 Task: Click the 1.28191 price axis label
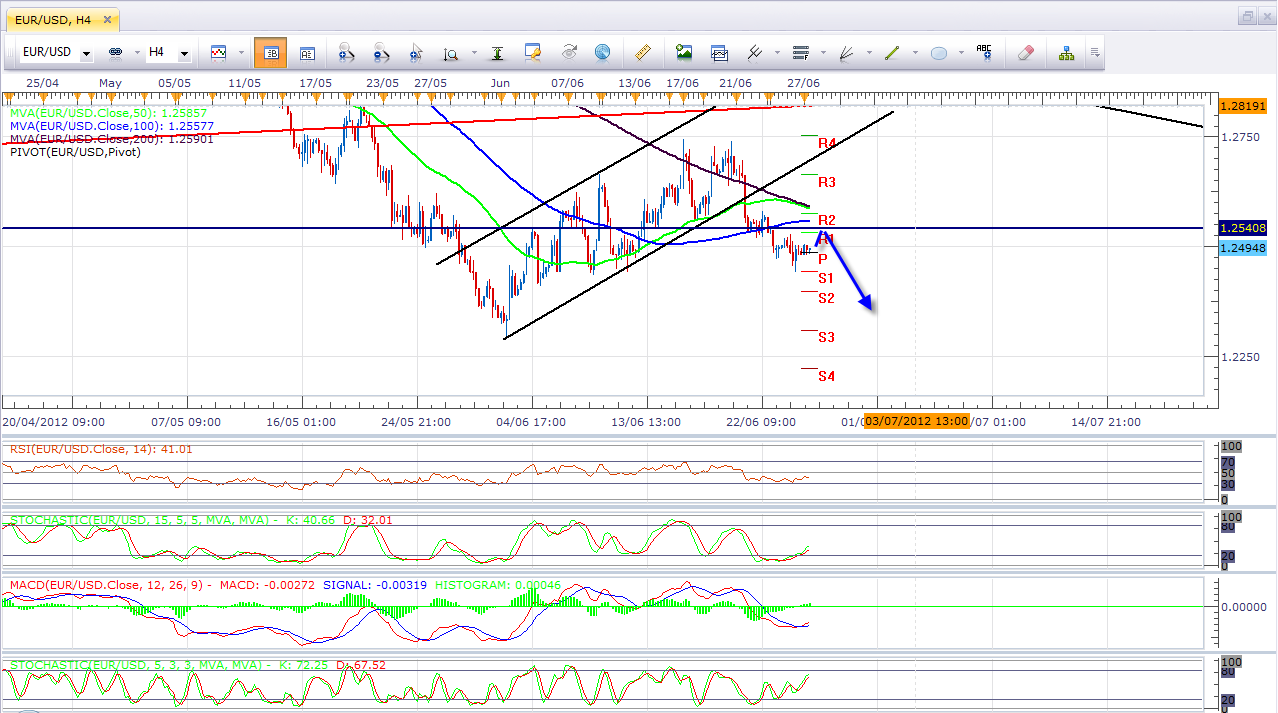[1242, 105]
